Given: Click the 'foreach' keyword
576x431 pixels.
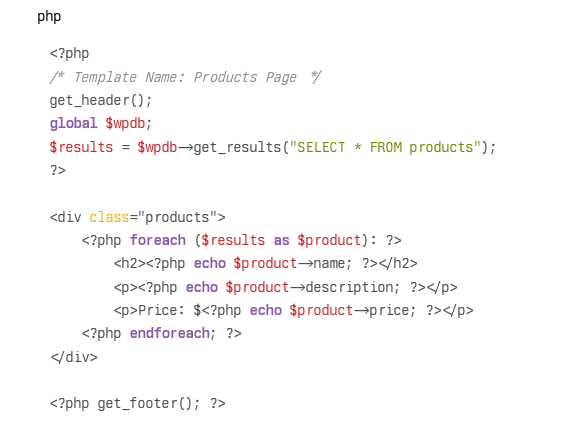Looking at the screenshot, I should point(158,240).
